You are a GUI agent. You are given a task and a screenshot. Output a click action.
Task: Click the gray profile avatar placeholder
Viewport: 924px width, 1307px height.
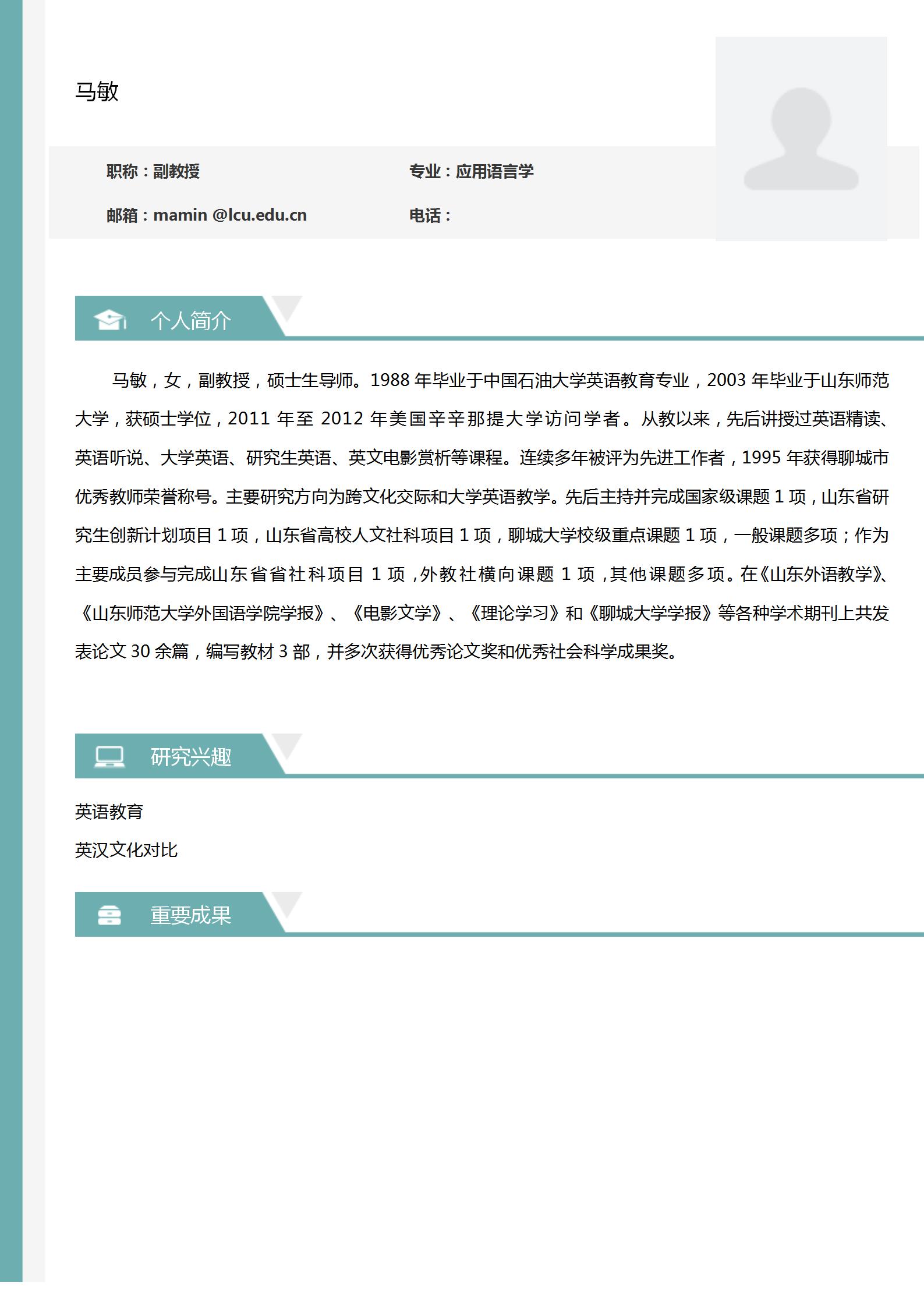tap(801, 139)
